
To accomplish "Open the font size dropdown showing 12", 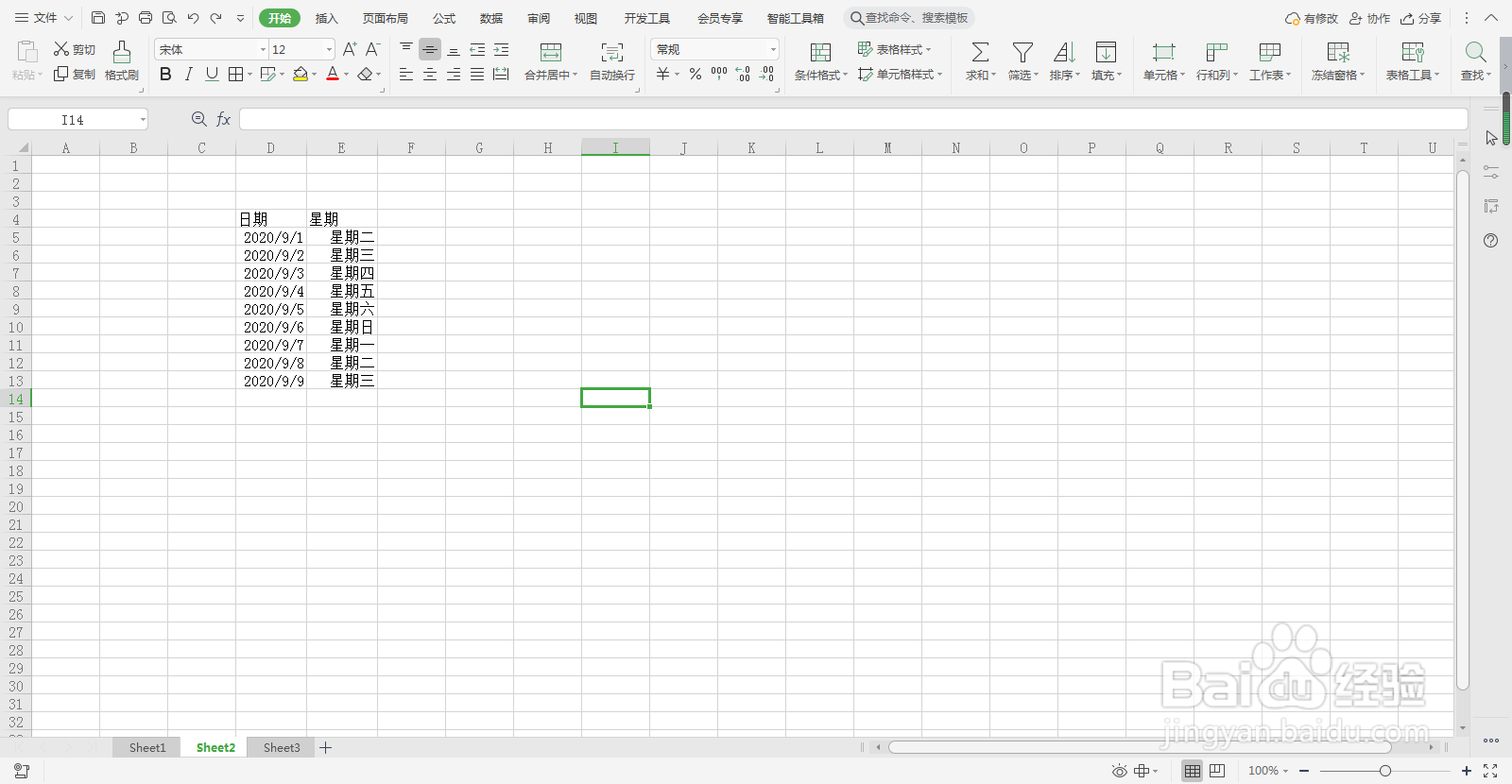I will (329, 49).
